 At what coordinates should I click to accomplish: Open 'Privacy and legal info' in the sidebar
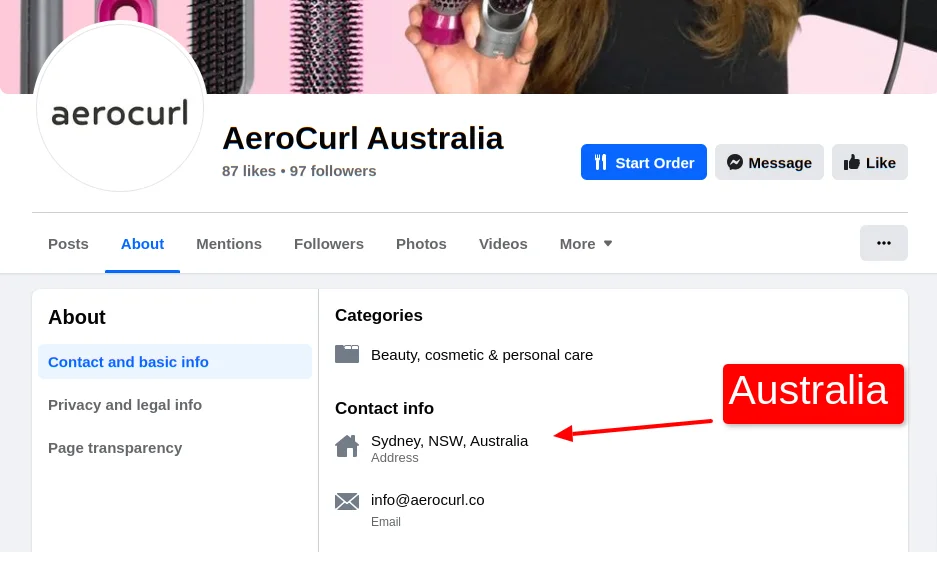click(125, 404)
